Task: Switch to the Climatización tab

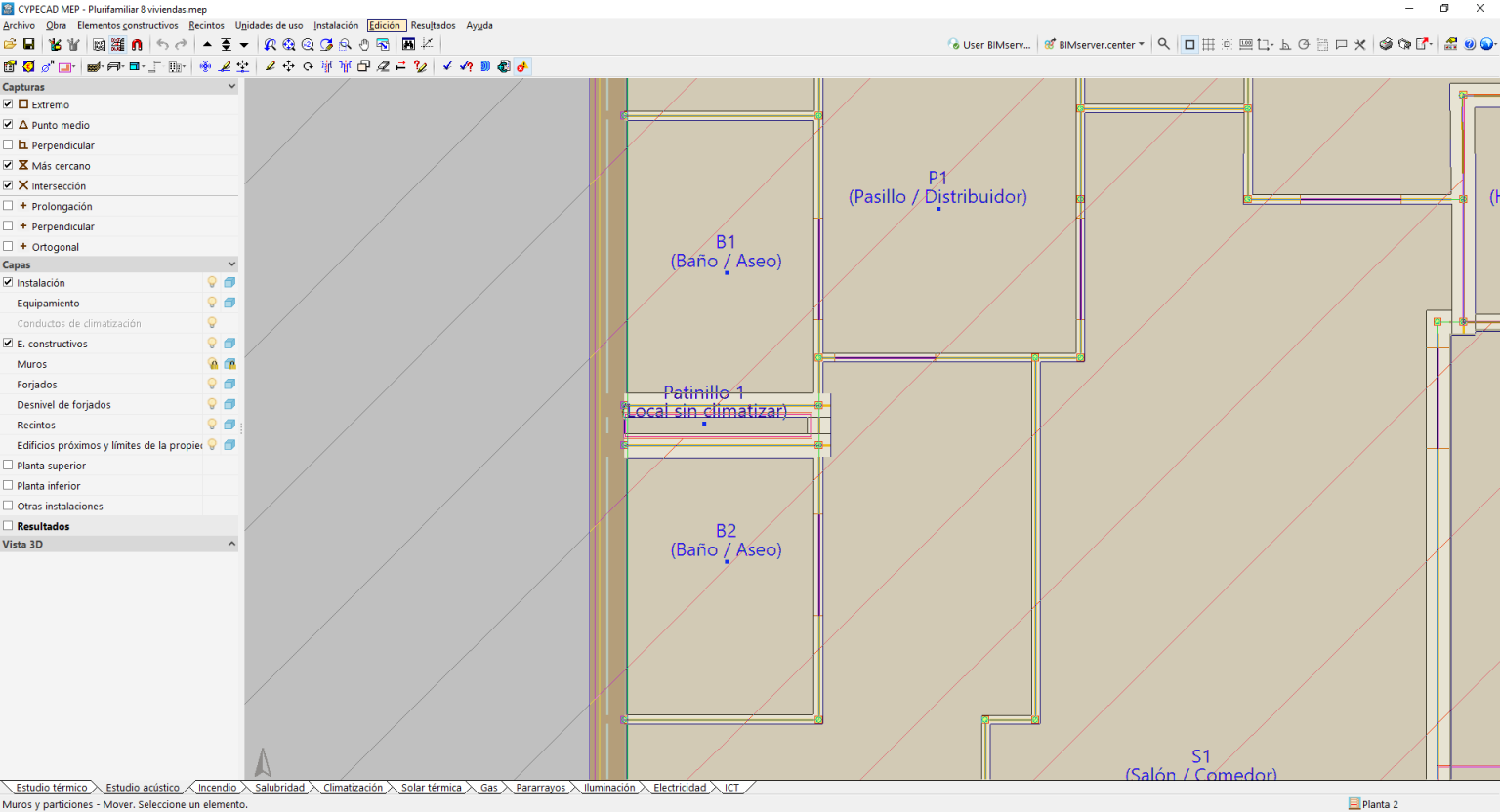Action: coord(354,787)
